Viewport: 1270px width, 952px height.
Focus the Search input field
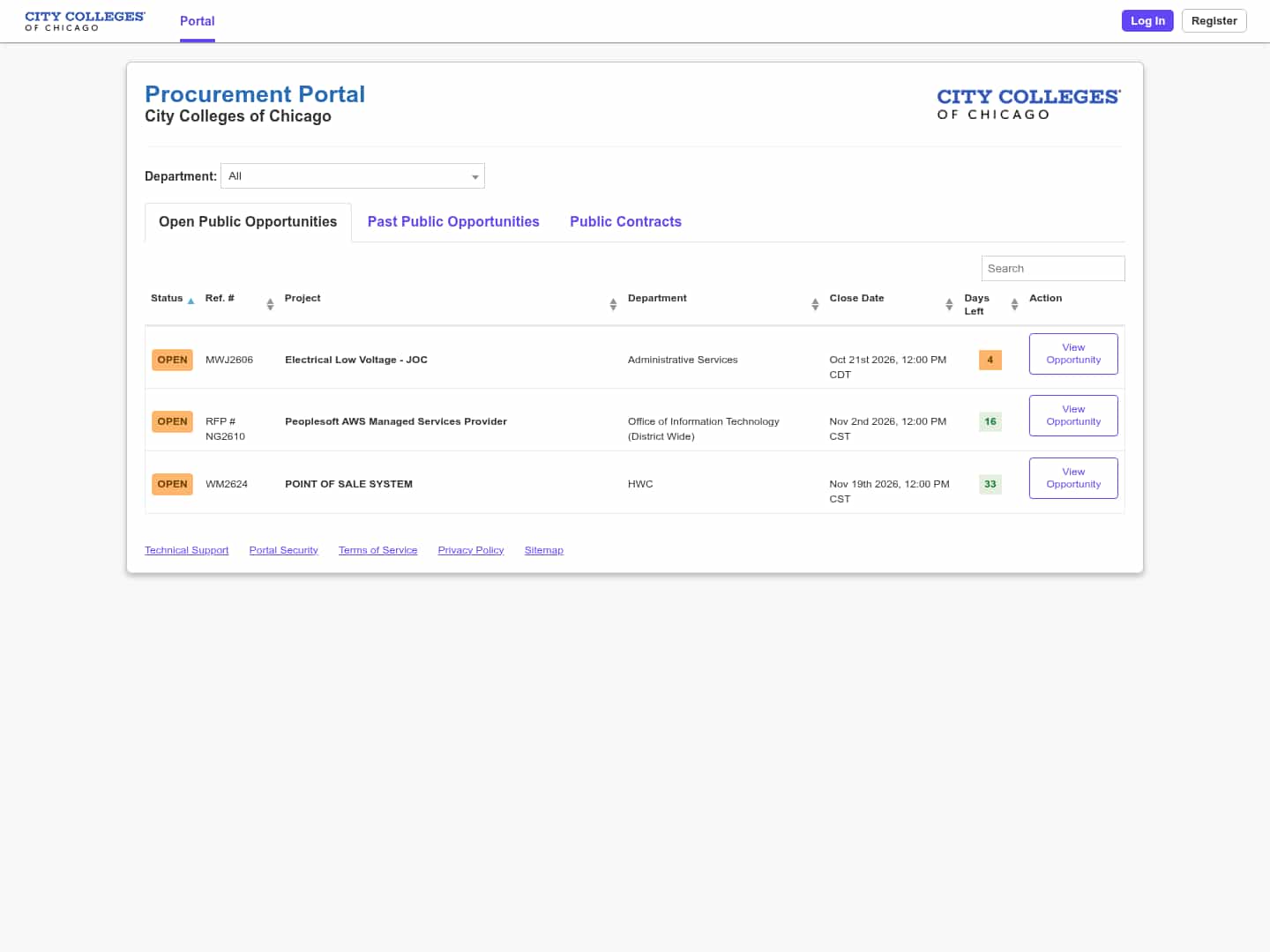1053,269
